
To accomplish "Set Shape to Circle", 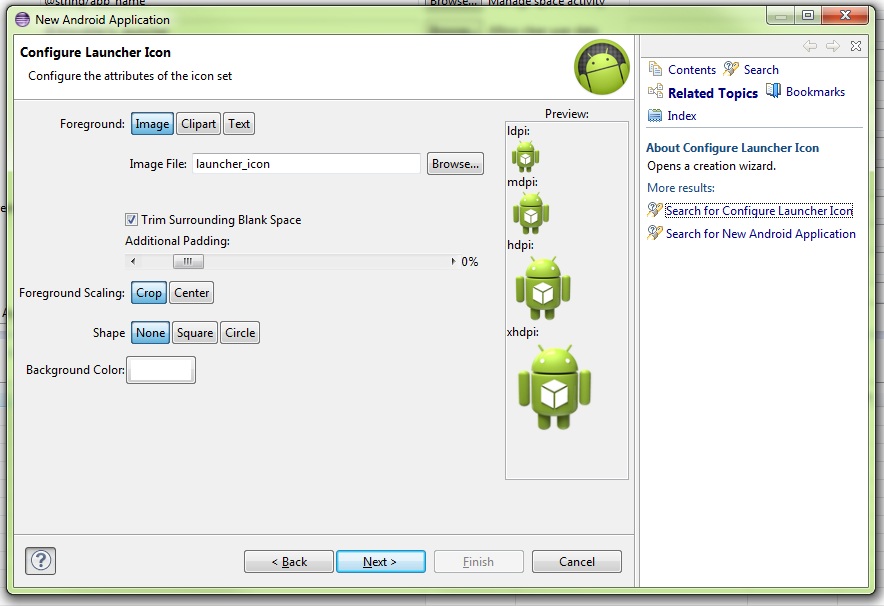I will tap(240, 332).
